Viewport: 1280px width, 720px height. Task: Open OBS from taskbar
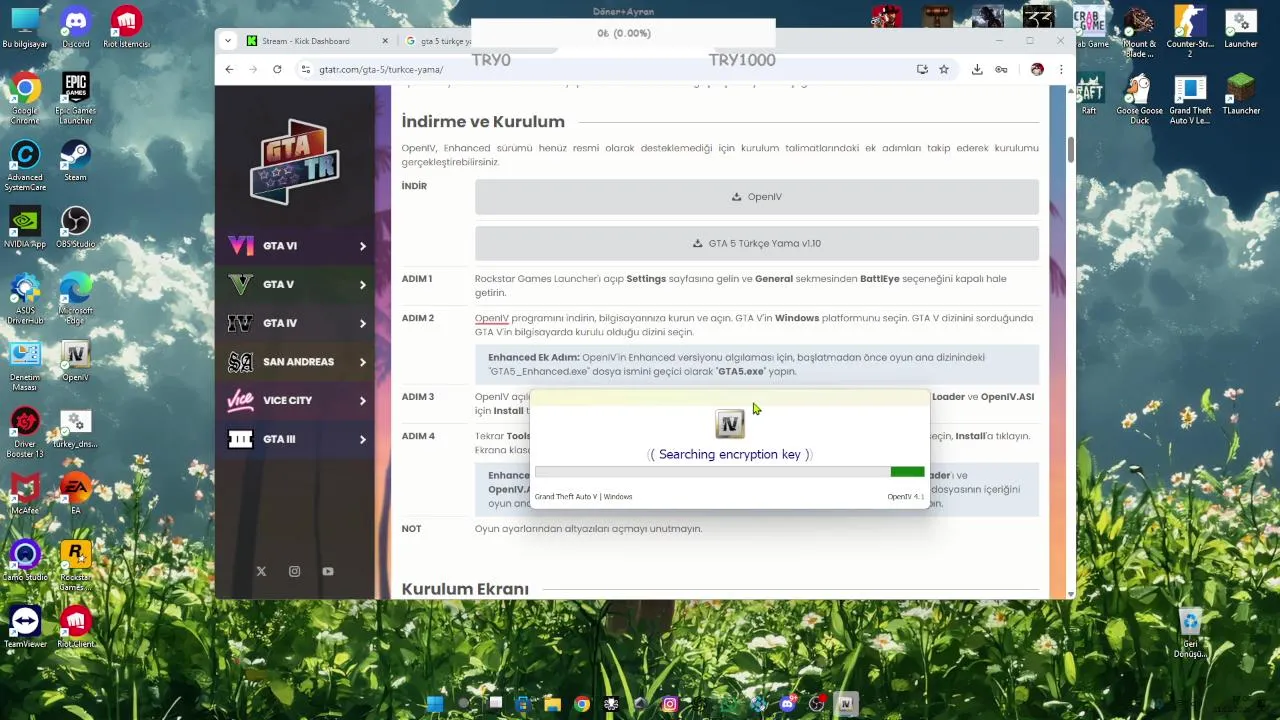pos(817,704)
